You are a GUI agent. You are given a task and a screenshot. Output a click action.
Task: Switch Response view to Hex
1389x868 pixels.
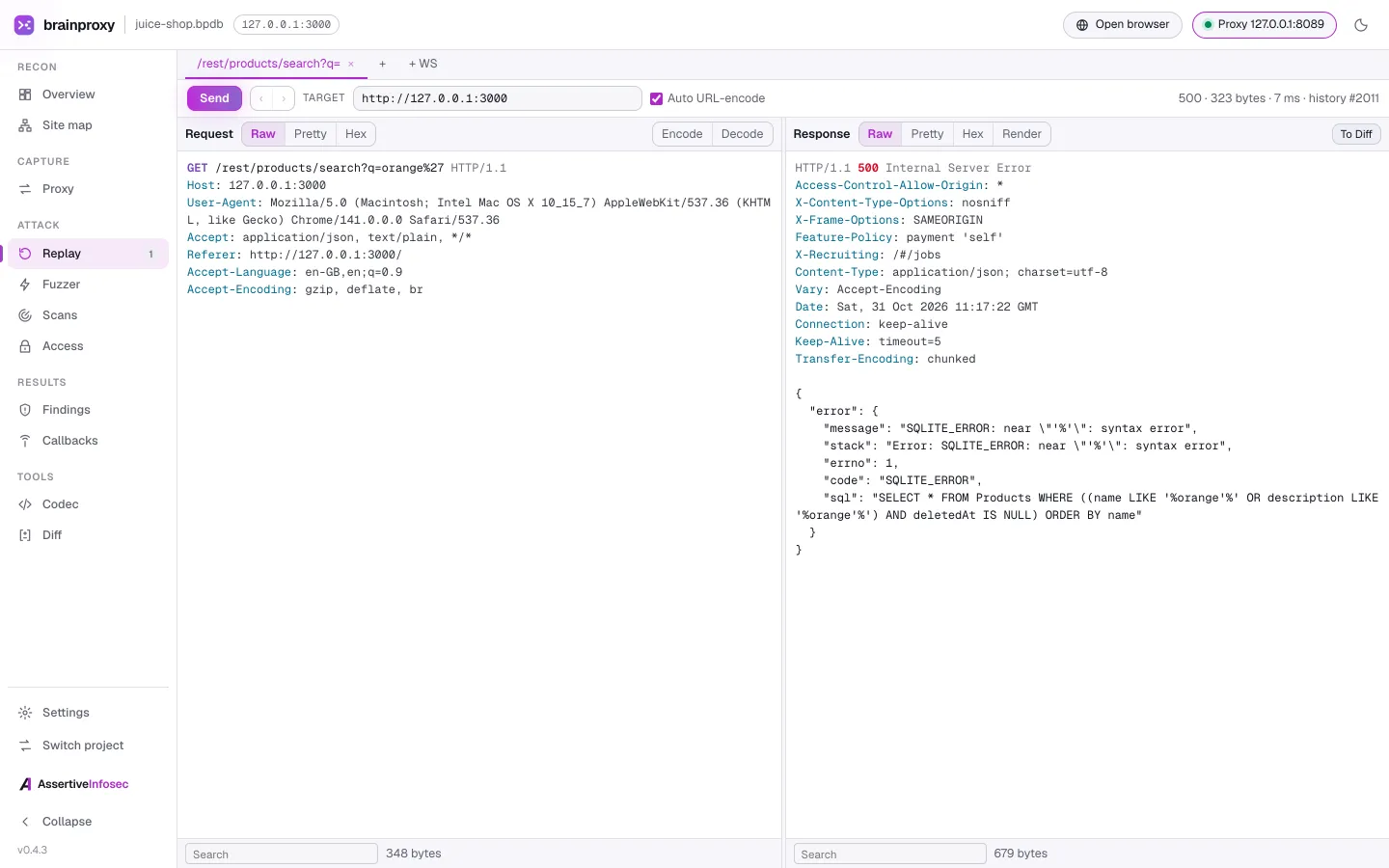tap(973, 134)
